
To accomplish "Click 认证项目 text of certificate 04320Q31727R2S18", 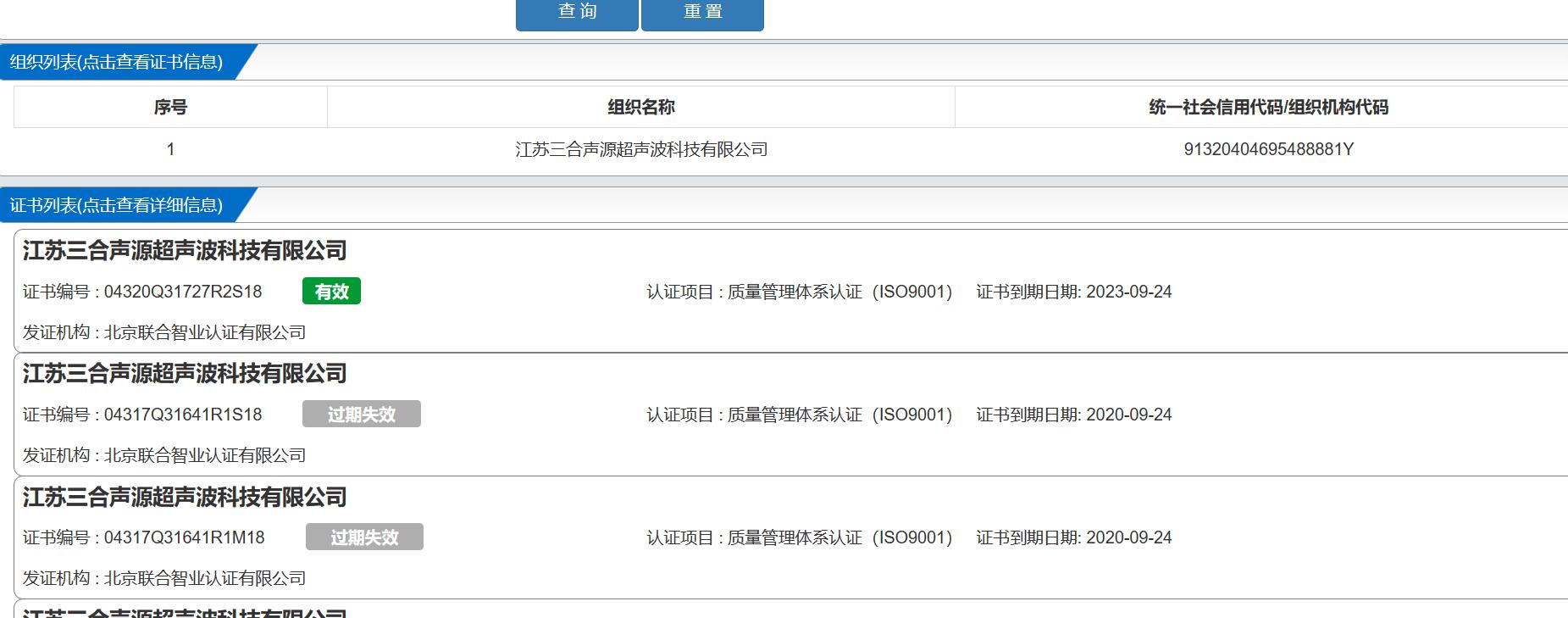I will click(x=799, y=292).
